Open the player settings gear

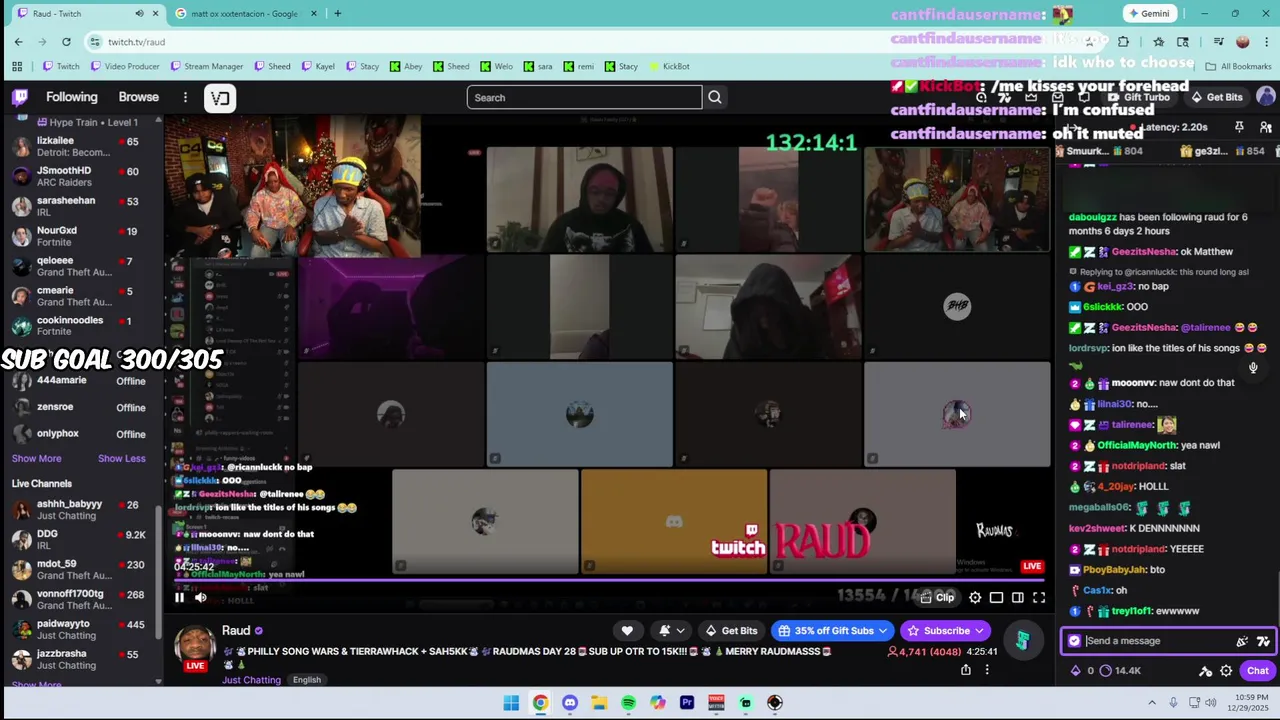975,598
